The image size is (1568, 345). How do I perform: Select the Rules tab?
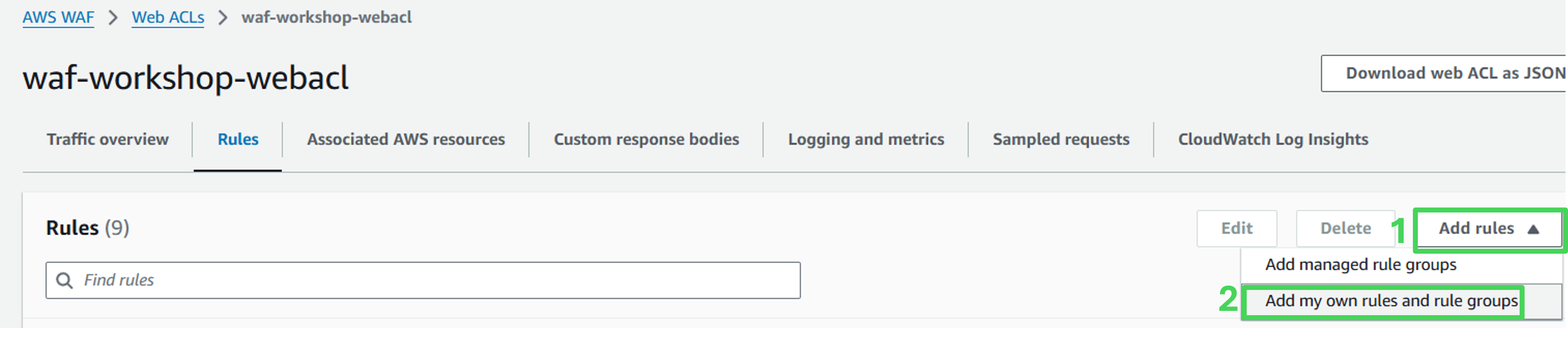[x=238, y=140]
